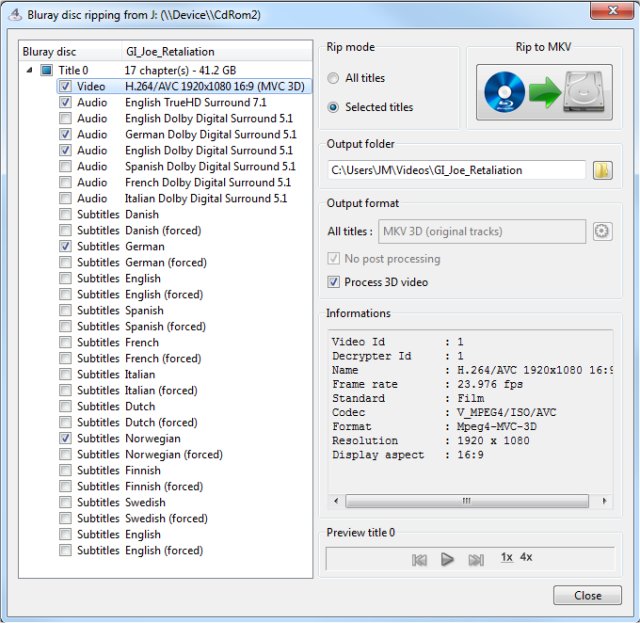Screen dimensions: 640x623
Task: Click the output folder path field
Action: pos(456,170)
